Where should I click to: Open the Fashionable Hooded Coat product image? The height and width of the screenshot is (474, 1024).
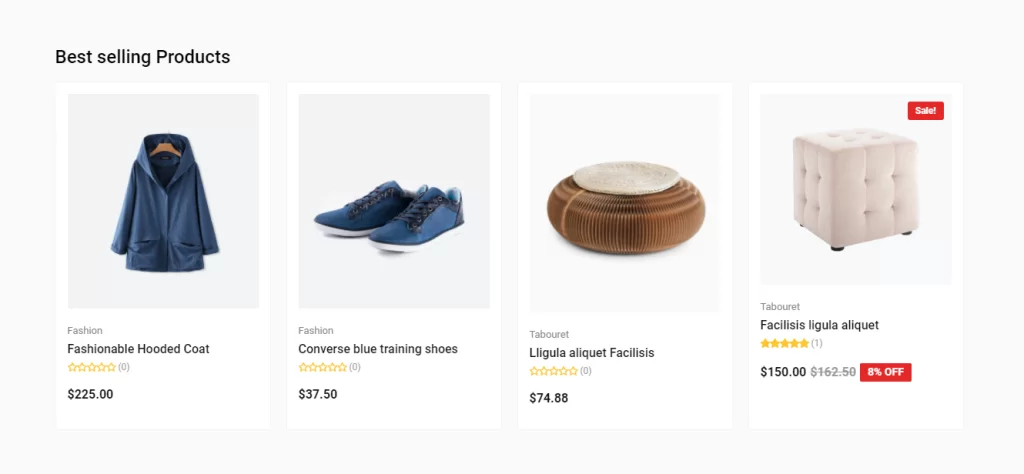coord(163,201)
